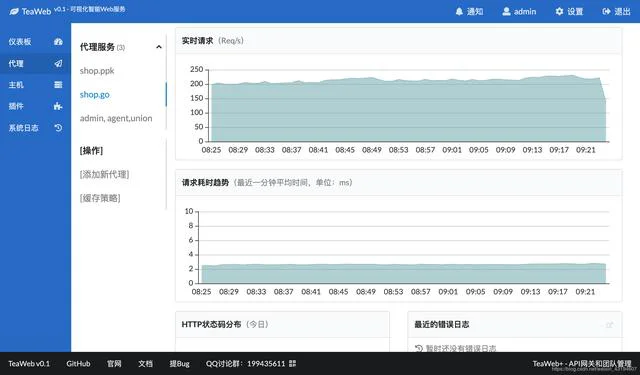
Task: Click the QR code icon beside QQ group
Action: 292,364
